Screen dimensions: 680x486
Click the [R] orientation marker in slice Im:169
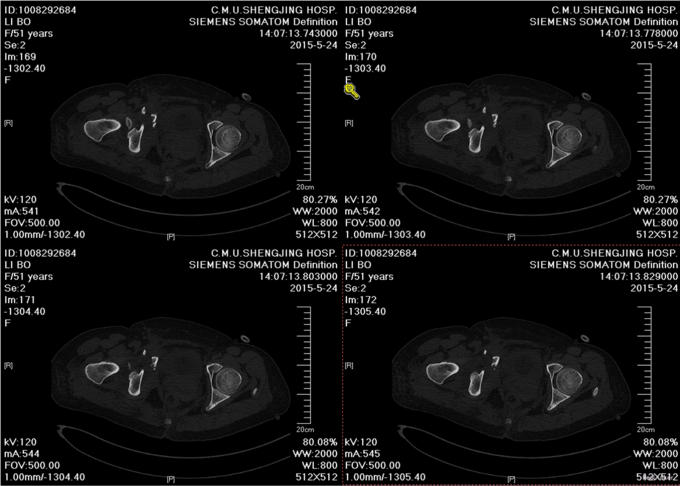(x=9, y=124)
